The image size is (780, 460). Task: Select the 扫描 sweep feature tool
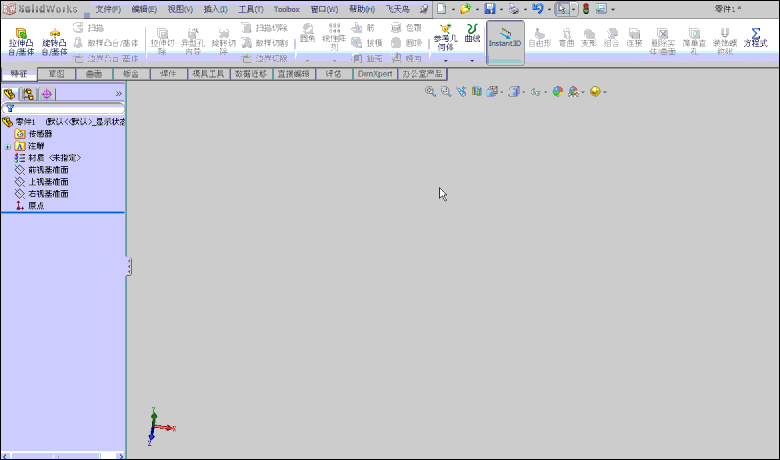pyautogui.click(x=89, y=28)
